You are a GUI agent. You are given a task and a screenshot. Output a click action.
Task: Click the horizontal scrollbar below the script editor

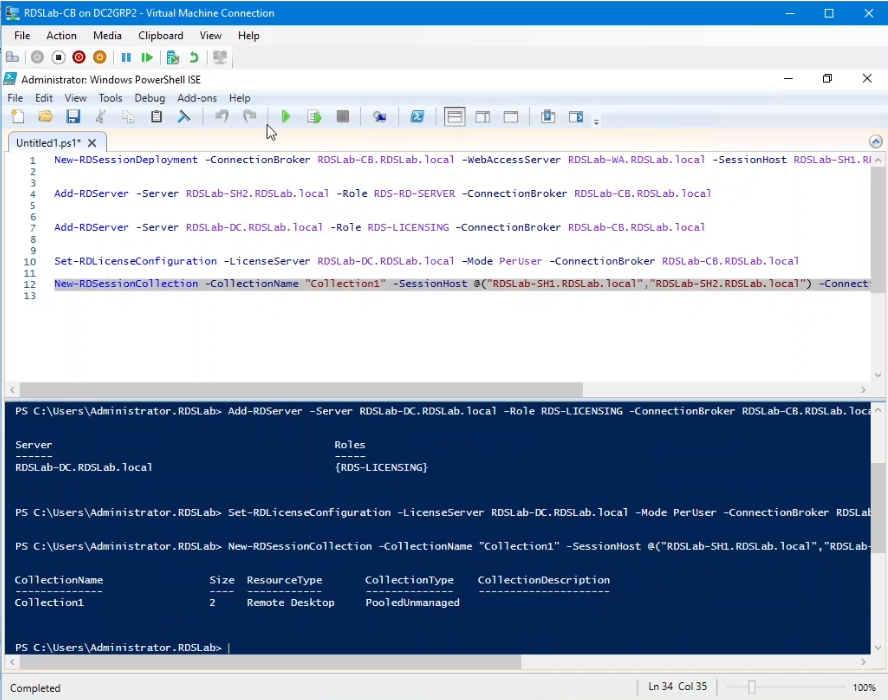pos(300,389)
